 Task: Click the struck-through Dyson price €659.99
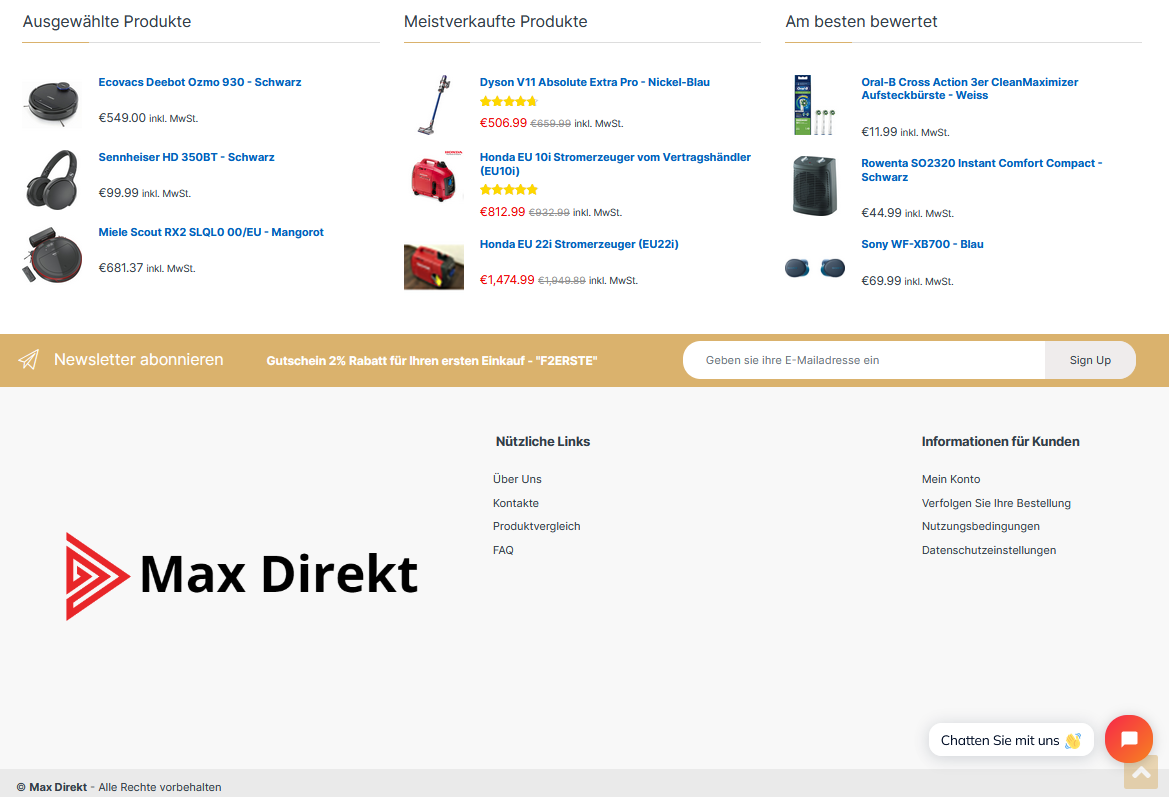point(550,124)
